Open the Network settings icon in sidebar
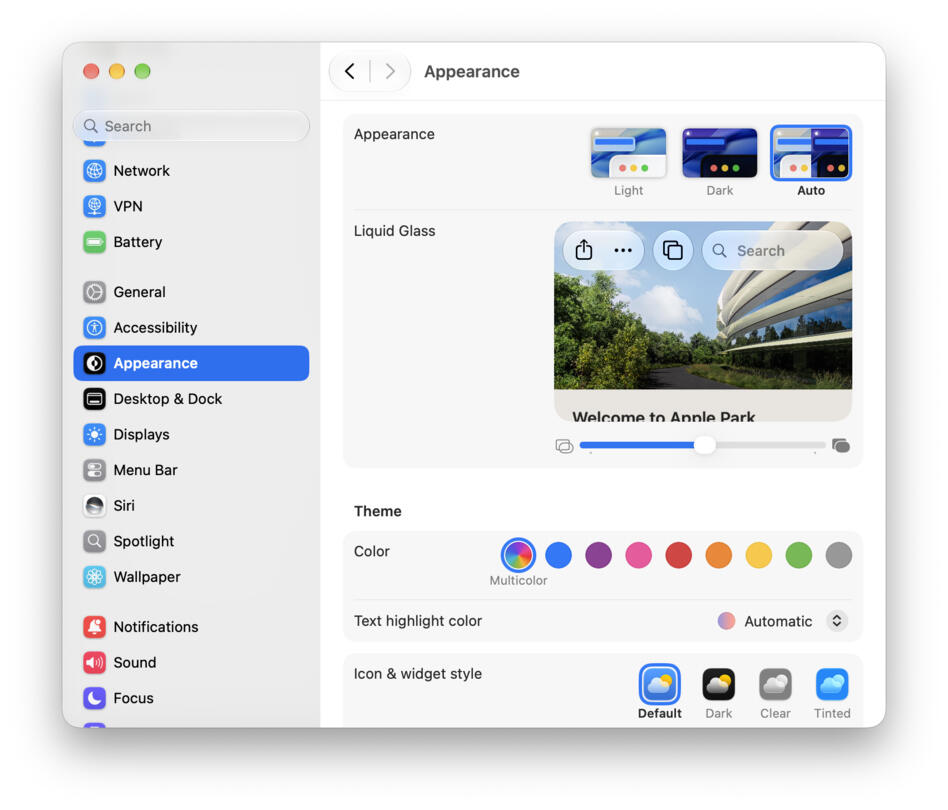This screenshot has height=810, width=948. click(94, 170)
